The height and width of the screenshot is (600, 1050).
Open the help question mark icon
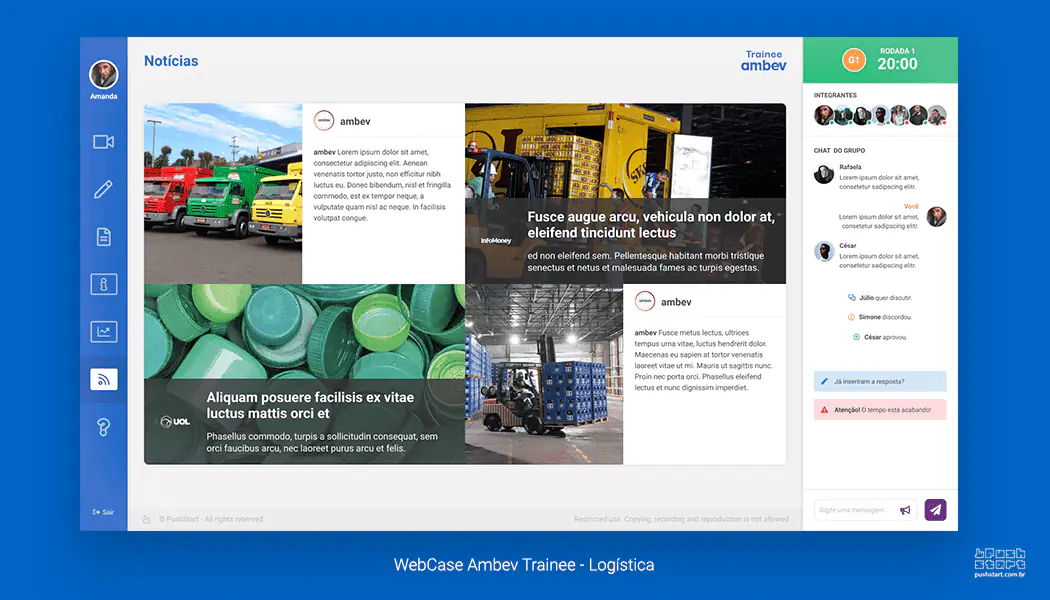coord(103,427)
